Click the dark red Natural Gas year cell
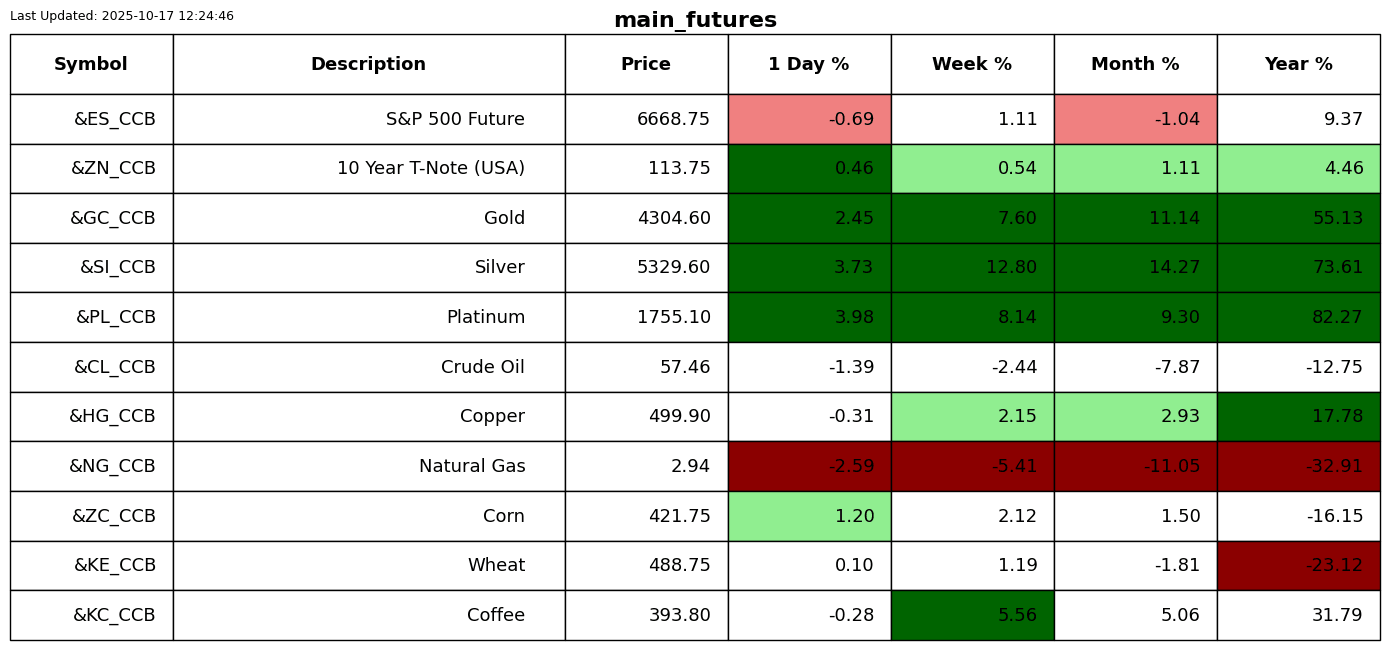 1298,466
